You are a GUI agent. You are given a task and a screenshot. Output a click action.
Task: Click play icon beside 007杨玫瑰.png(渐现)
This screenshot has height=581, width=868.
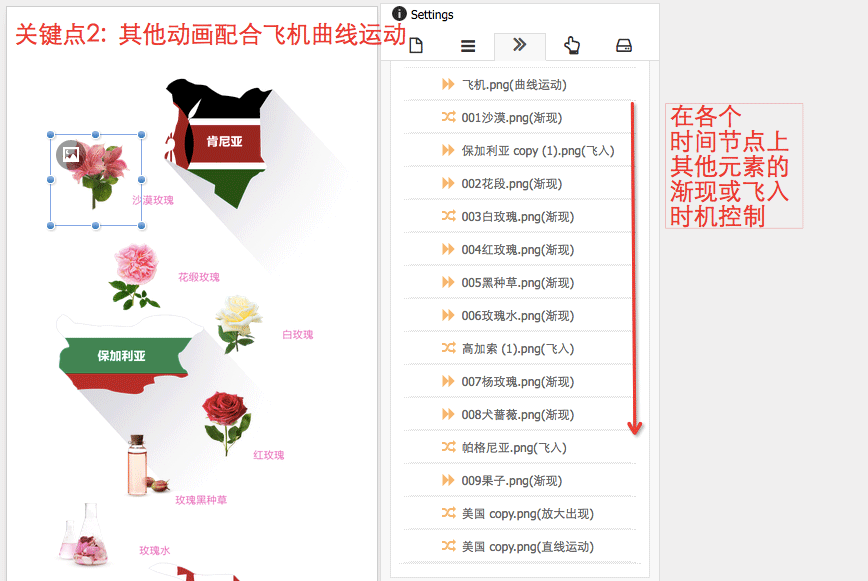(x=448, y=381)
